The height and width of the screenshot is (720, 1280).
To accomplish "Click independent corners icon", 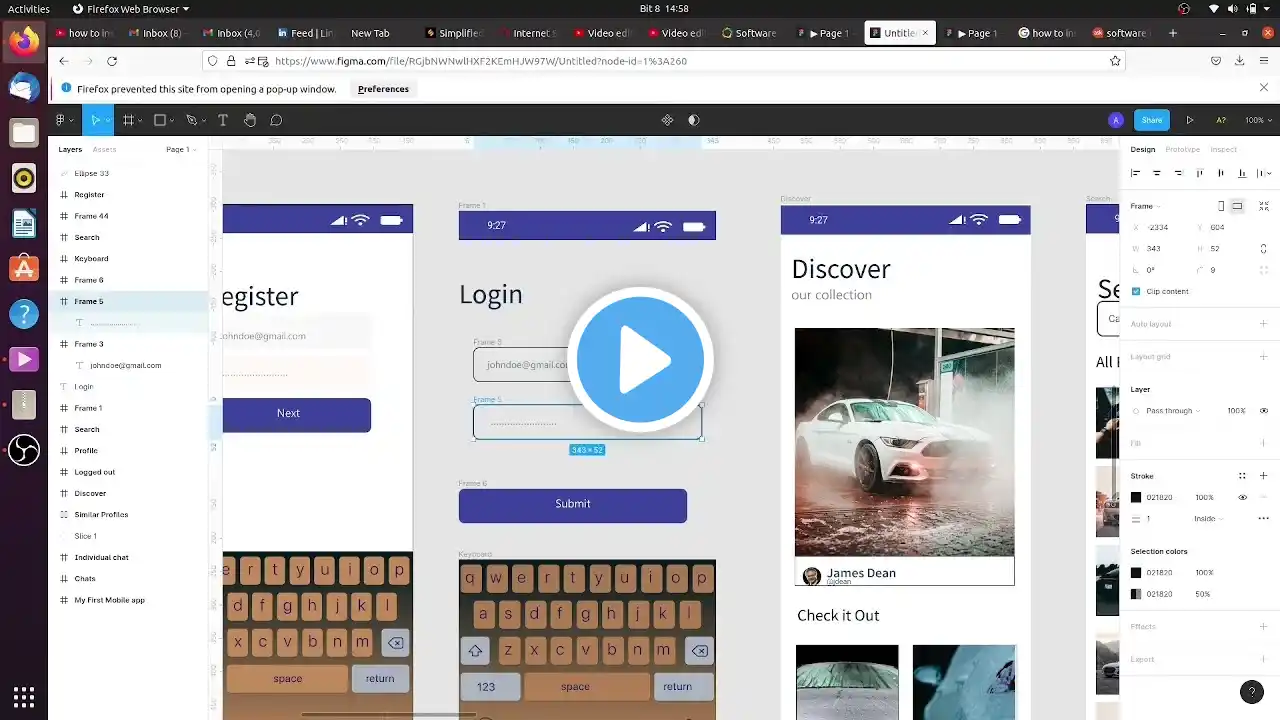I will tap(1264, 270).
